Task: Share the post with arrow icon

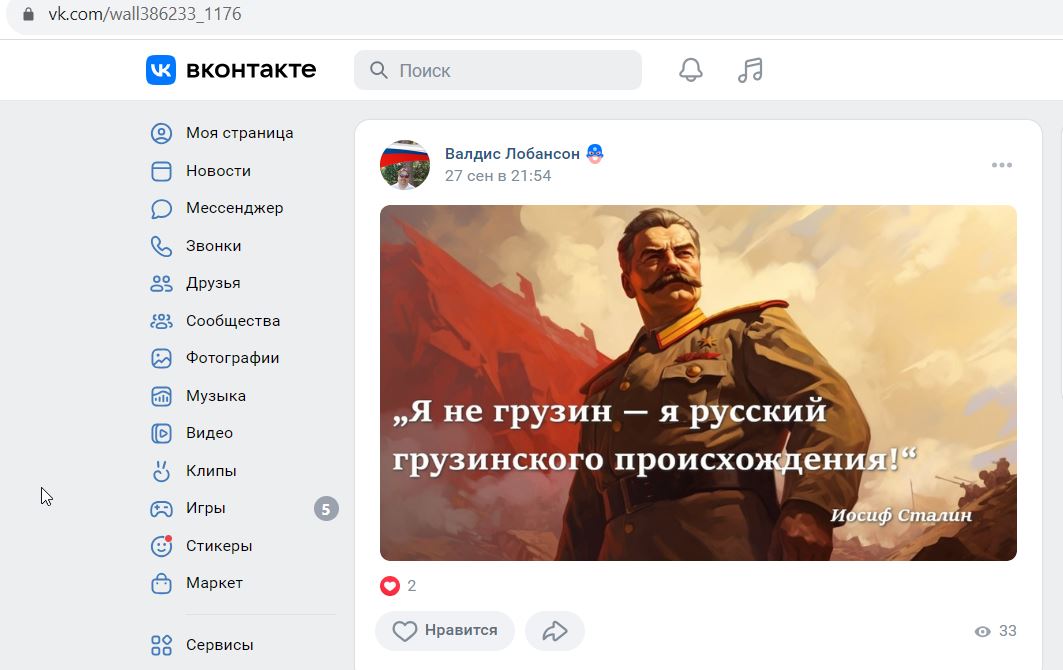Action: [555, 631]
